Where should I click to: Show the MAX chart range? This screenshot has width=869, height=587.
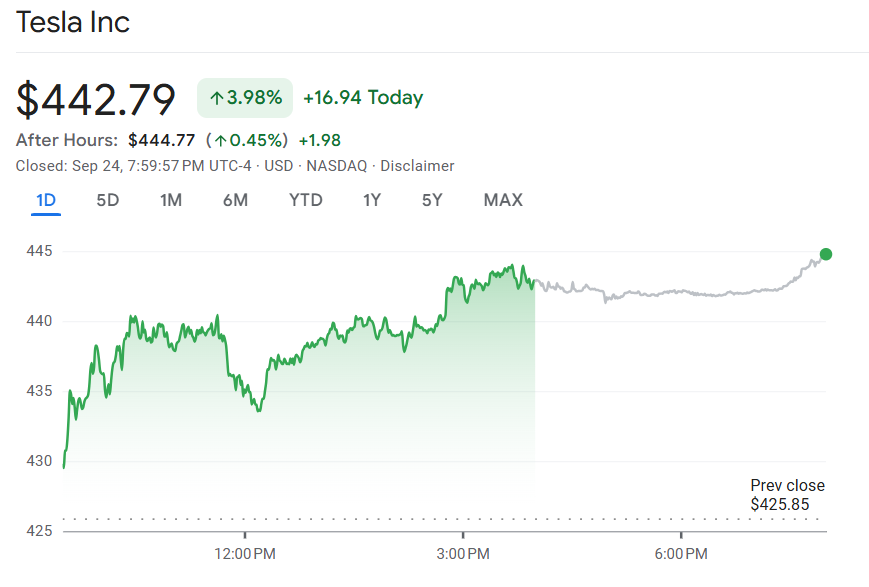(x=503, y=200)
